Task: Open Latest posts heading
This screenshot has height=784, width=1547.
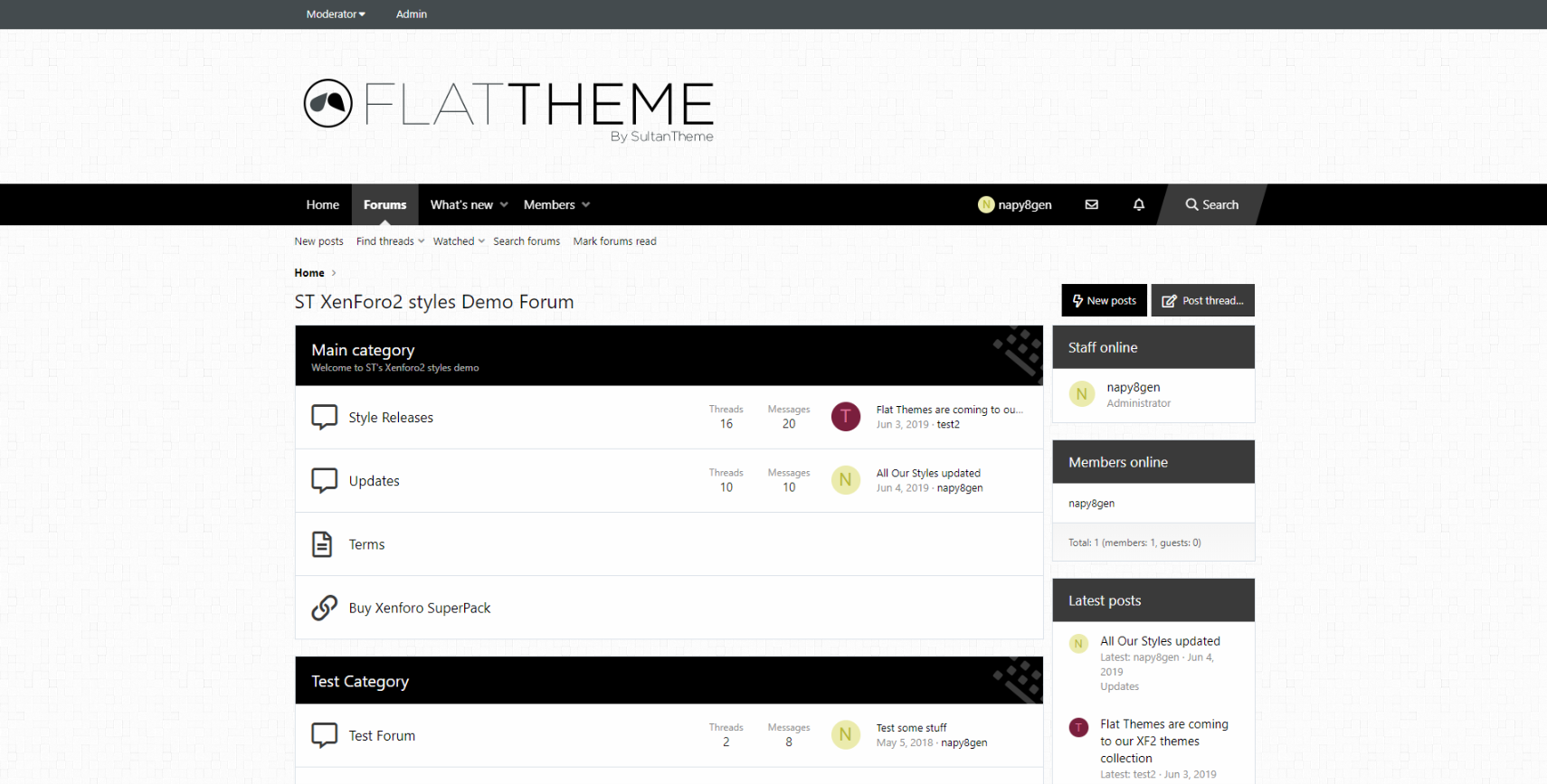Action: (1105, 600)
